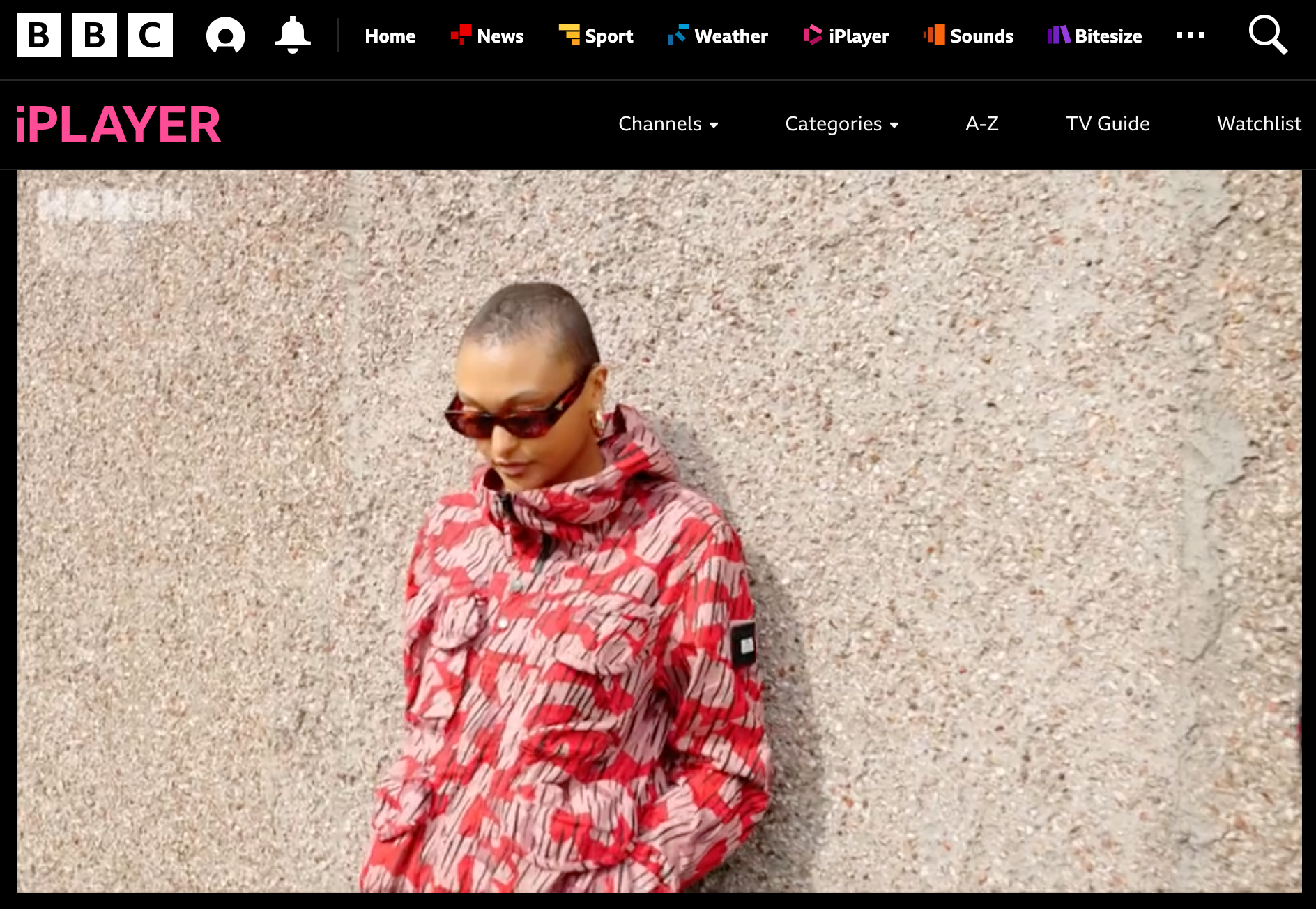Screen dimensions: 1316x909
Task: Open the more options ellipsis
Action: (x=1190, y=35)
